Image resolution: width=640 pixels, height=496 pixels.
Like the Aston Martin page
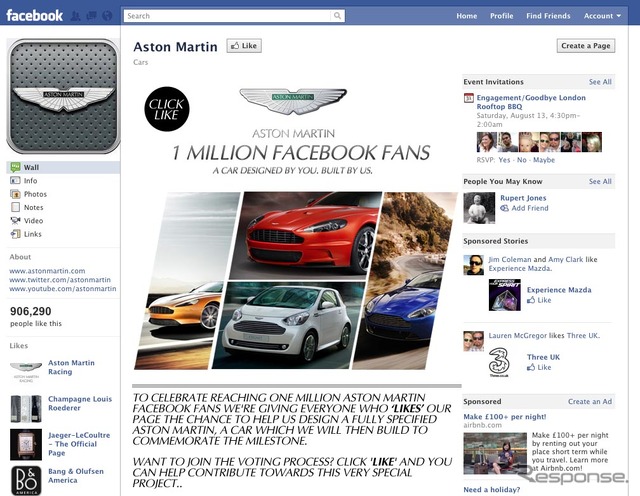coord(244,46)
